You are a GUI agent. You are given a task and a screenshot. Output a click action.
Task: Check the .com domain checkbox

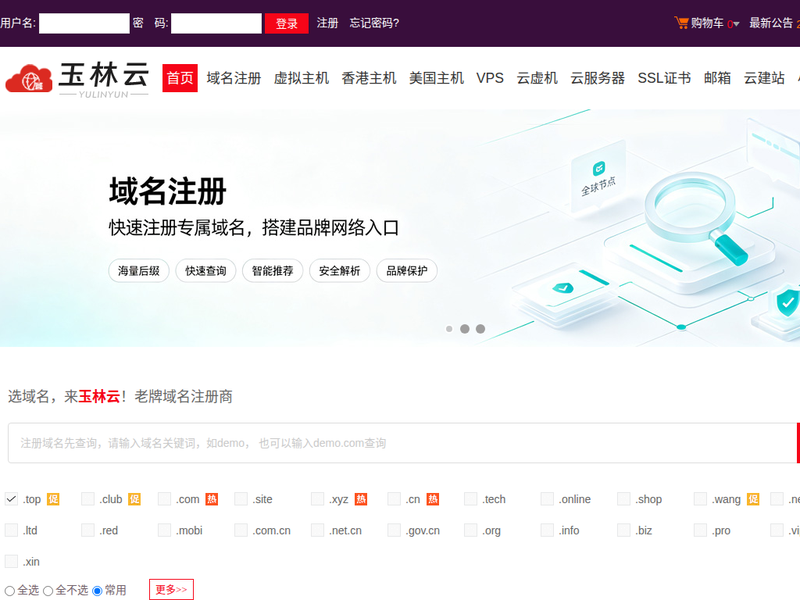[164, 499]
